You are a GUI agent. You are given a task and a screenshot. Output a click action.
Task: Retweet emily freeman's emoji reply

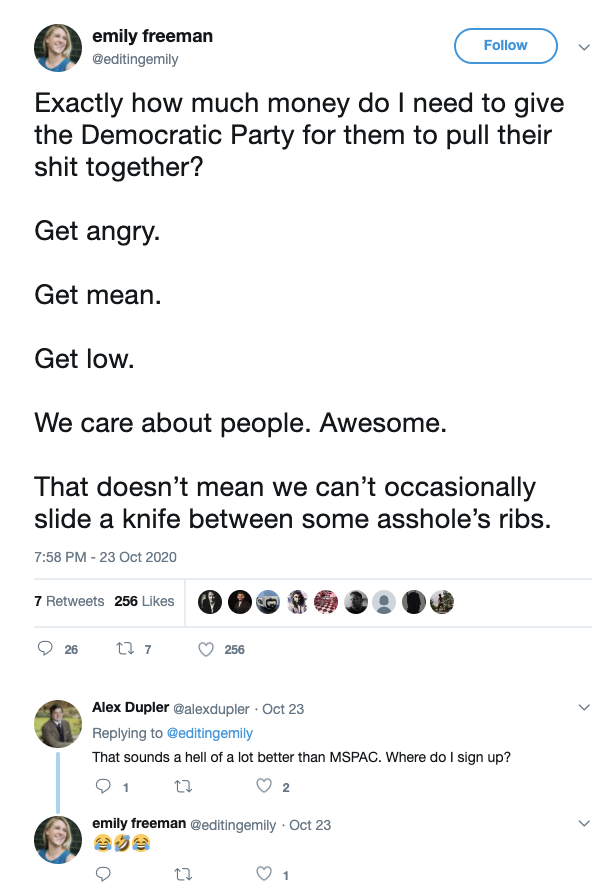click(x=183, y=874)
